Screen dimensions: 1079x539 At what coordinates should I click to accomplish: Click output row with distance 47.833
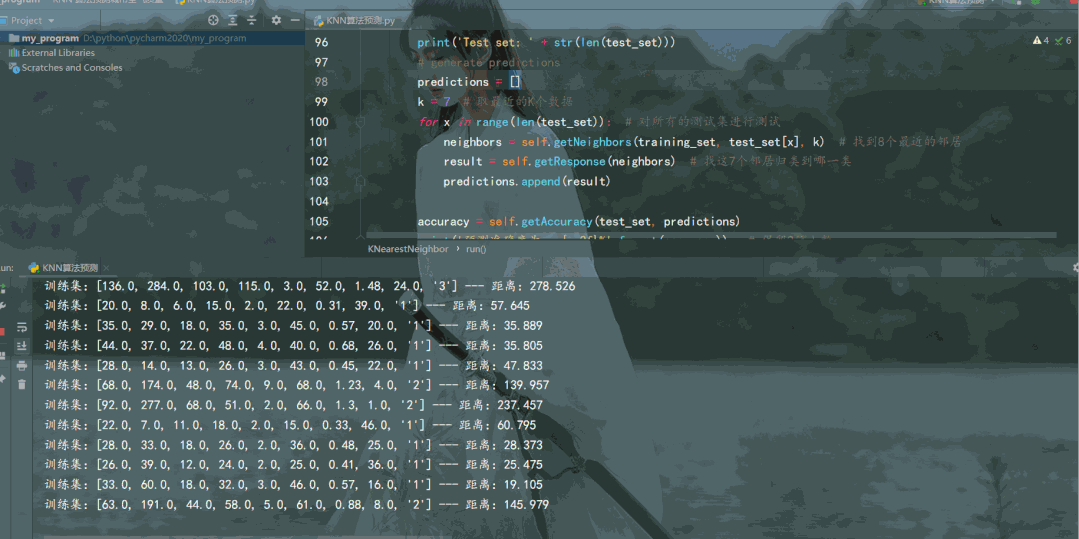[x=293, y=366]
